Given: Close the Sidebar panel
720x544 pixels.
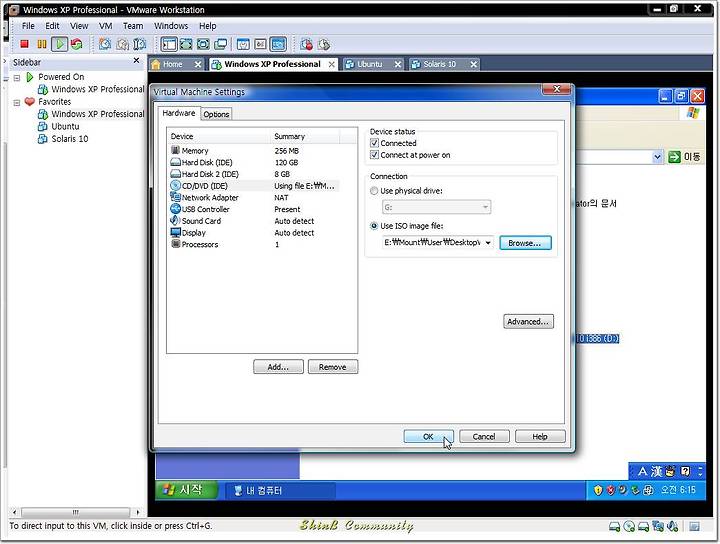Looking at the screenshot, I should click(136, 61).
